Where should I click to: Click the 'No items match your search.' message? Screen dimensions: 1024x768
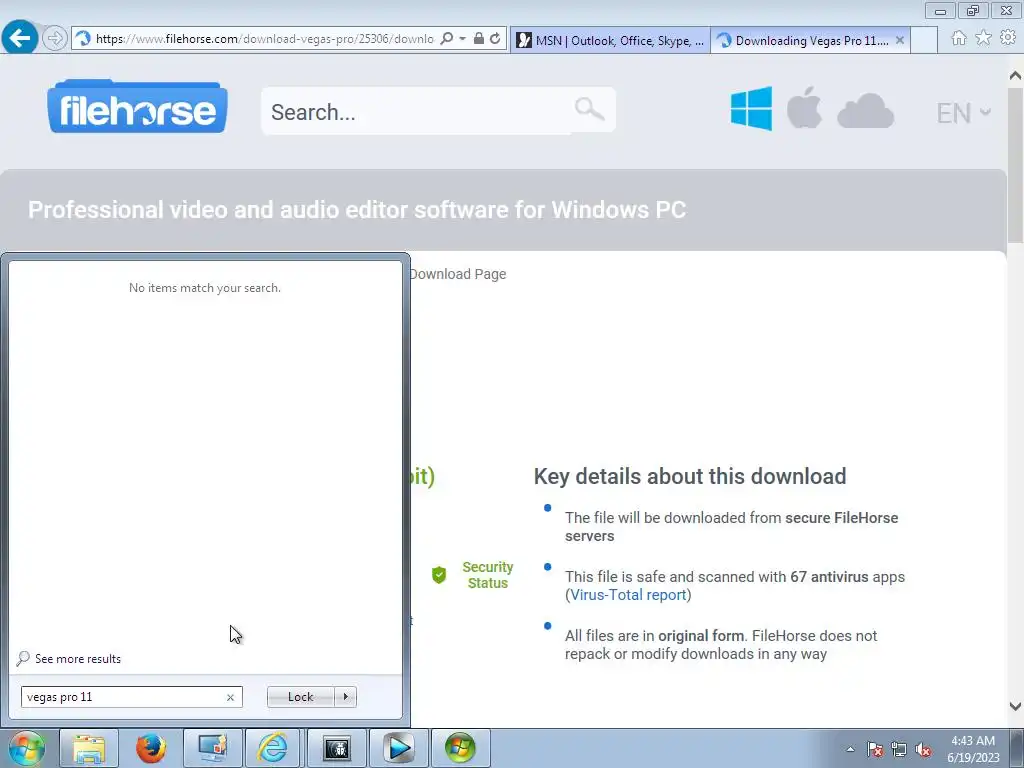[205, 288]
